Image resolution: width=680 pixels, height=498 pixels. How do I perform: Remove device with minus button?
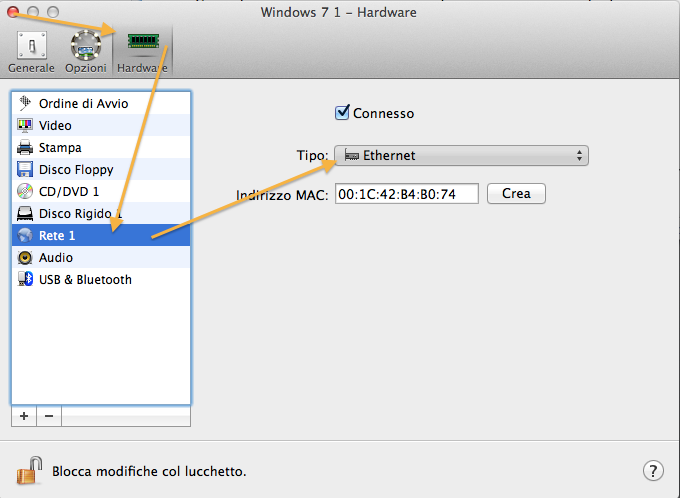[49, 416]
